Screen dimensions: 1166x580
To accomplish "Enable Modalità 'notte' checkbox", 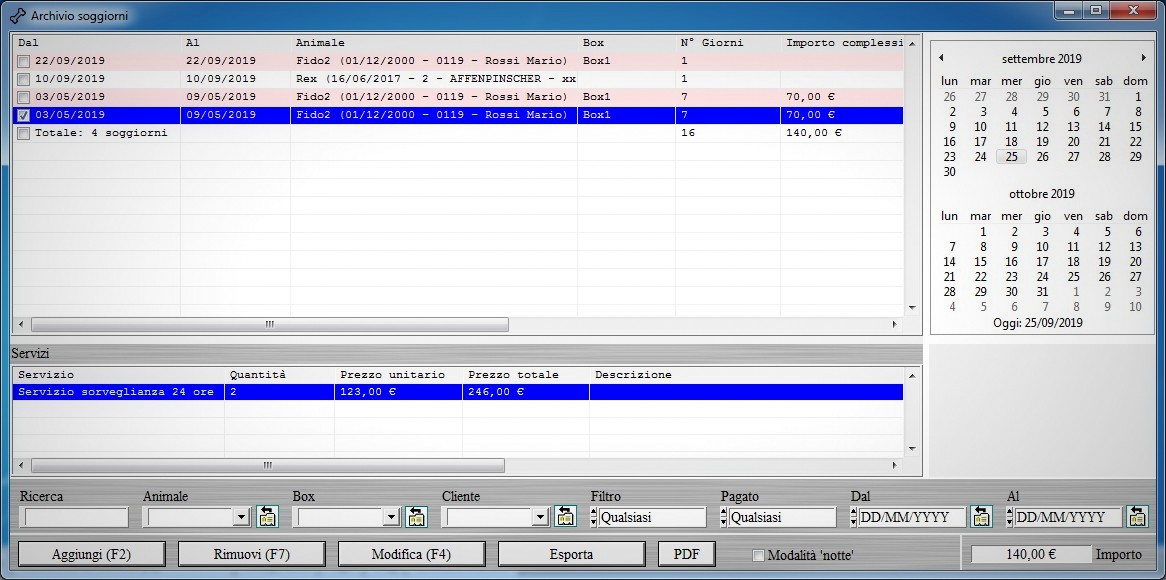I will [x=758, y=555].
